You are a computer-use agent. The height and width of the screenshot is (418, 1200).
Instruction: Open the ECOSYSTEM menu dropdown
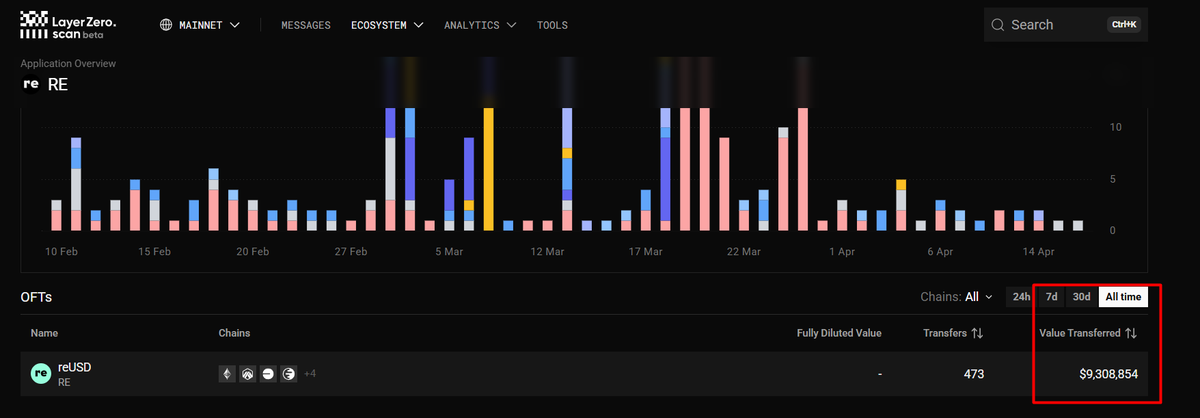pyautogui.click(x=387, y=25)
